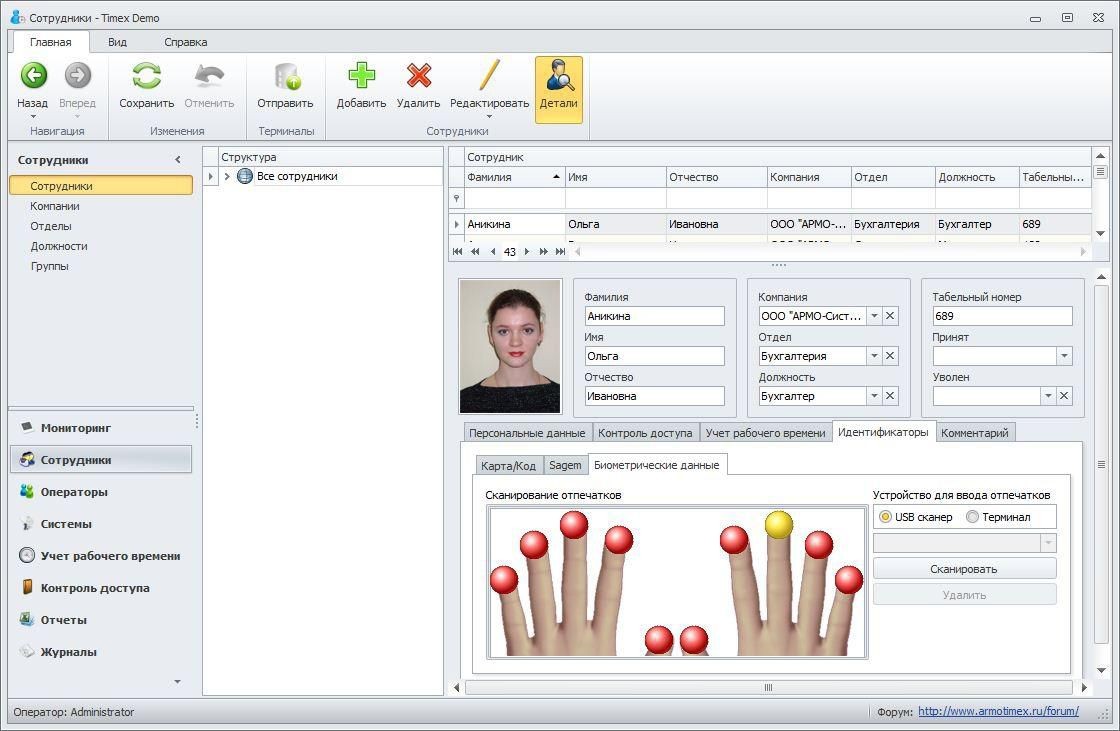Open the armotimex.ru forum link

click(998, 712)
